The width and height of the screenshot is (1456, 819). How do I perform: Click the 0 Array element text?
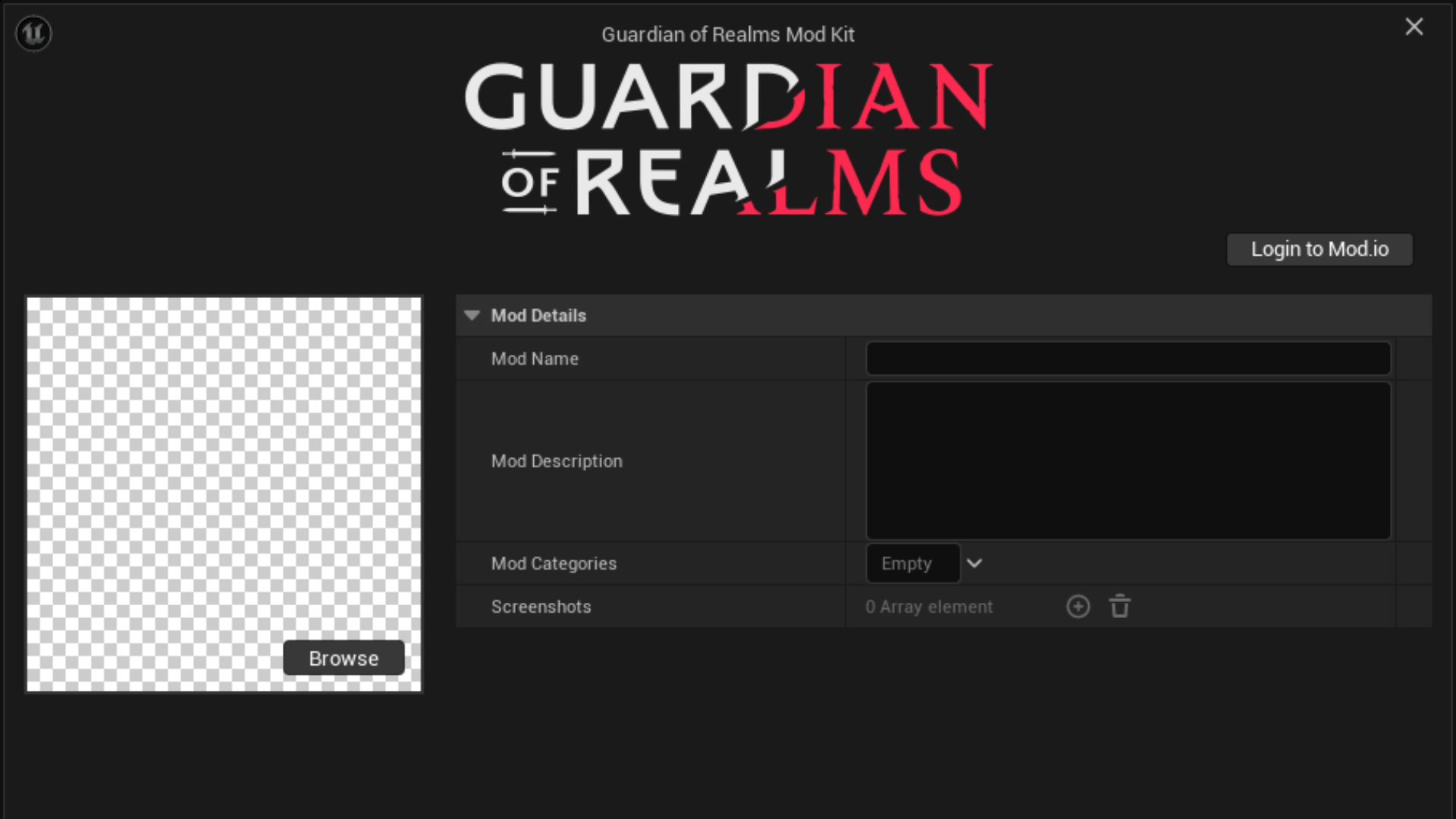[929, 607]
